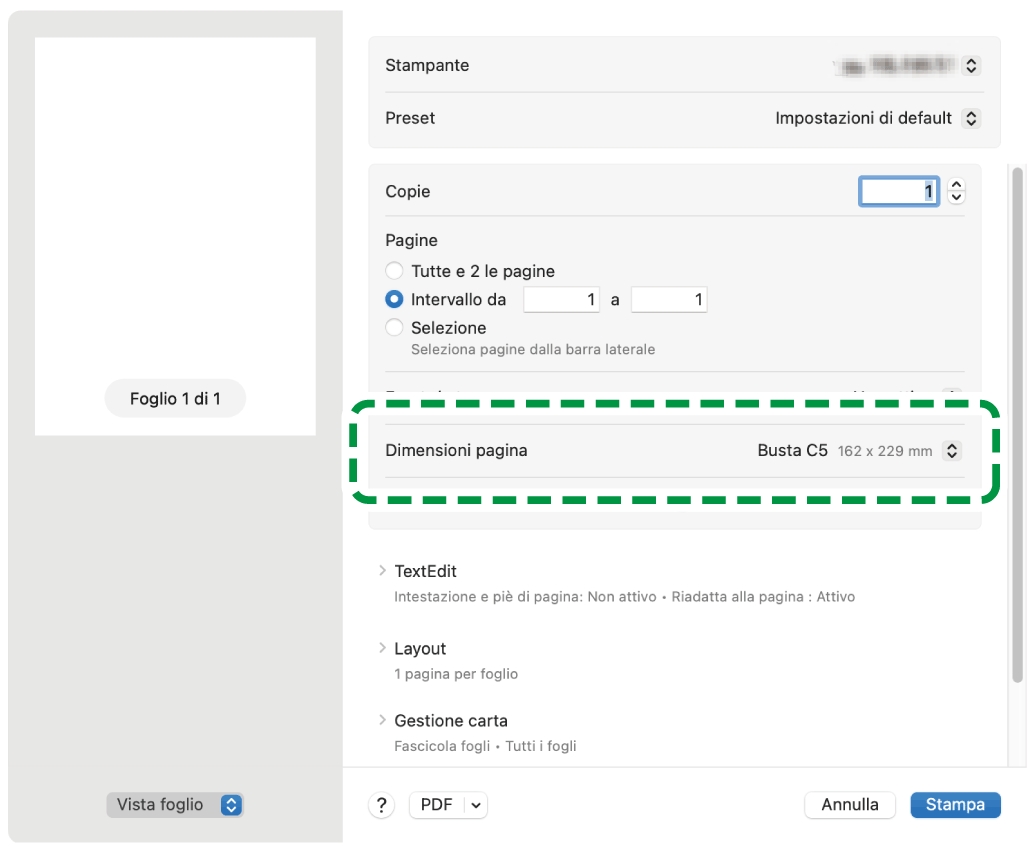
Task: Decrease copies with the stepper down arrow
Action: click(956, 198)
